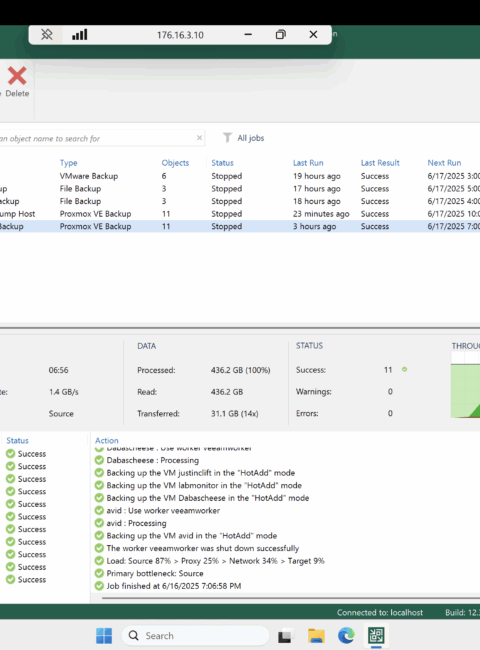Click the Status column header in object list

(17, 441)
